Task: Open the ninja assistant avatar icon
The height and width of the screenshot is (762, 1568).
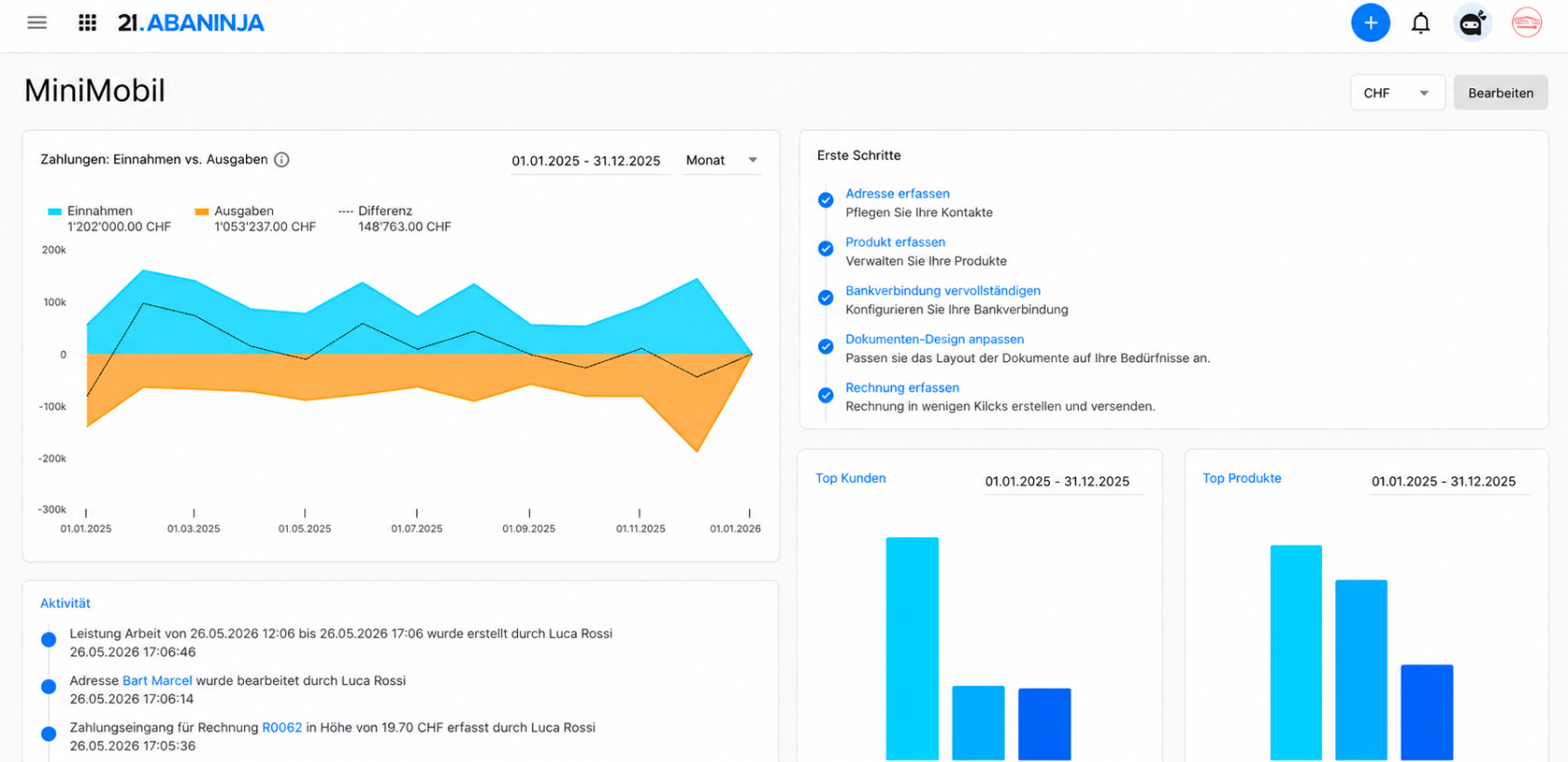Action: coord(1472,22)
